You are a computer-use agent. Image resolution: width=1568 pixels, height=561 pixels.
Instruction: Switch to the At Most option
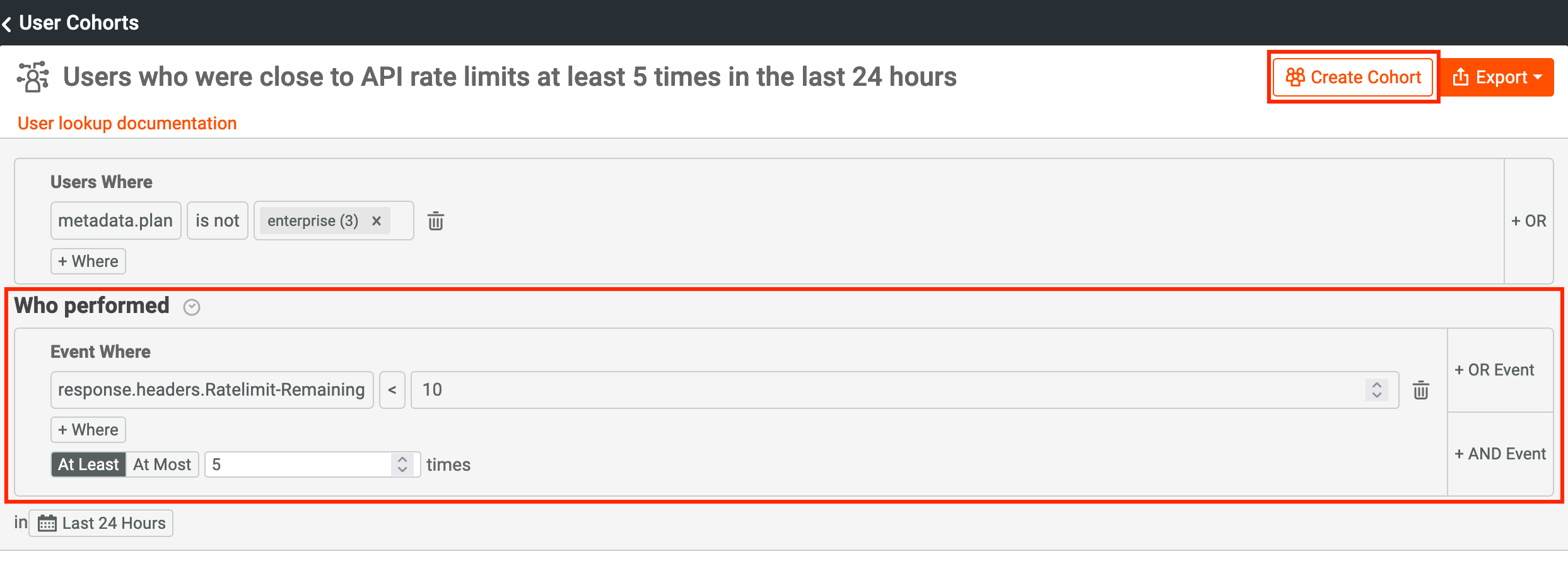pos(162,464)
